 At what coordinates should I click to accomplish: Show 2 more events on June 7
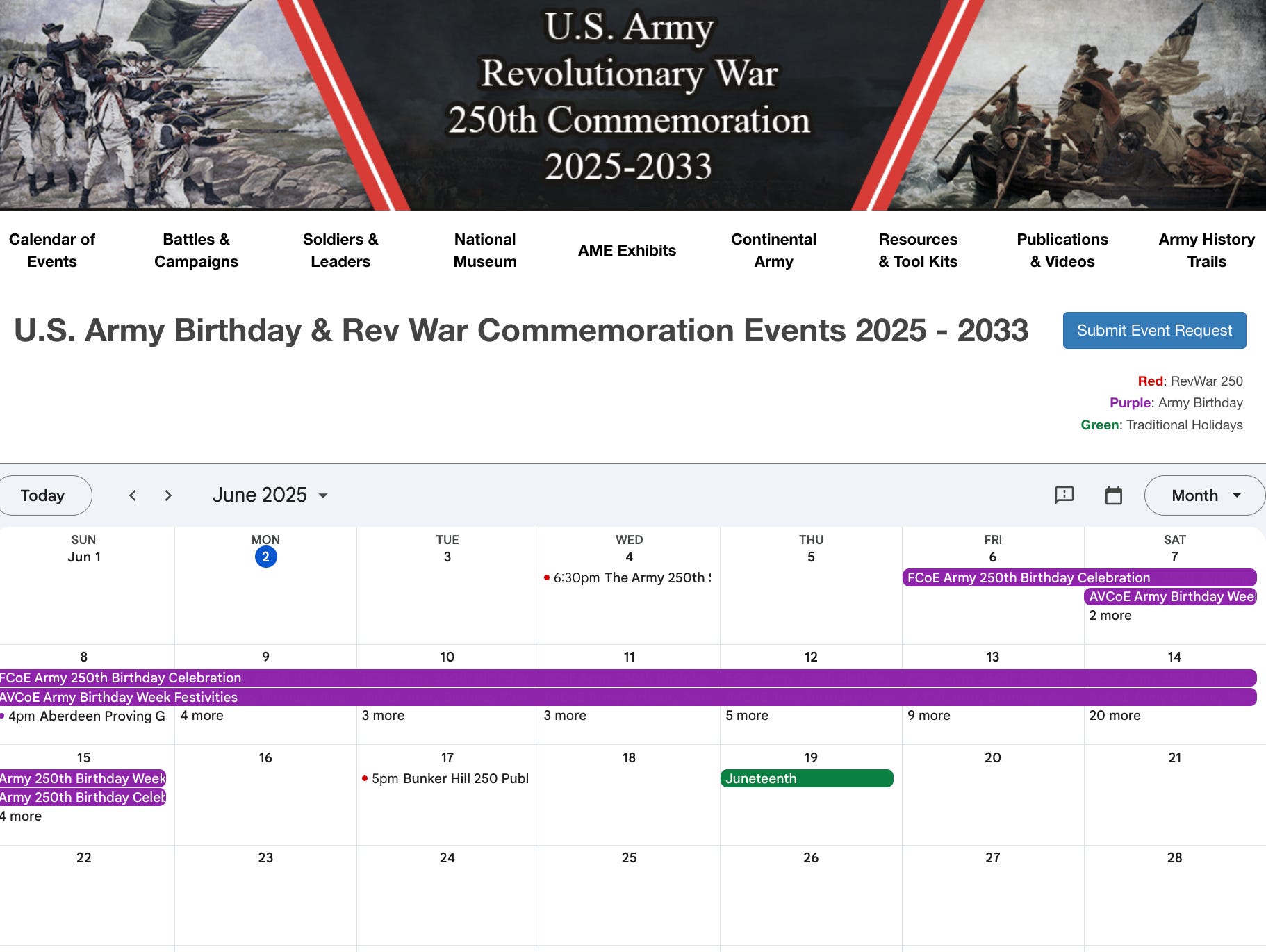[1110, 615]
